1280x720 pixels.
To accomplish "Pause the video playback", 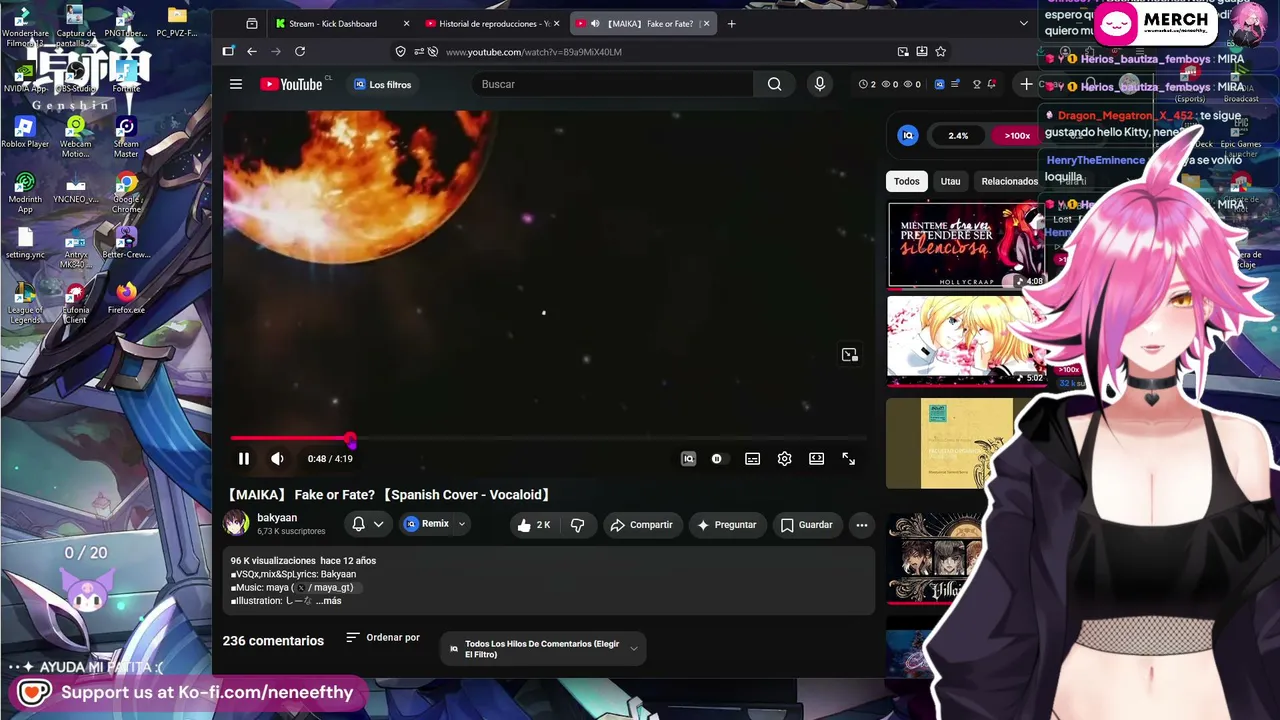I will (243, 458).
